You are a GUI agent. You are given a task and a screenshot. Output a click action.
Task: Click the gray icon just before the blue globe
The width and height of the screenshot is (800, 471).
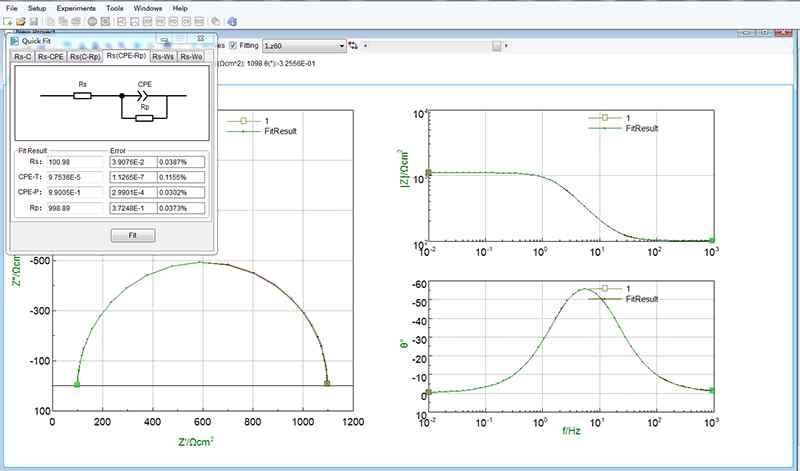tap(216, 21)
